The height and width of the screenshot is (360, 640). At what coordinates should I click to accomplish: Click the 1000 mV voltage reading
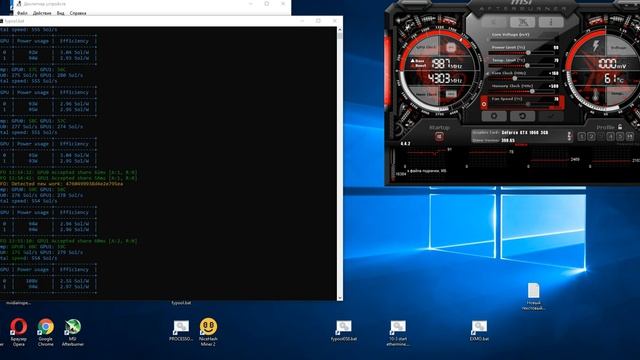(x=612, y=64)
